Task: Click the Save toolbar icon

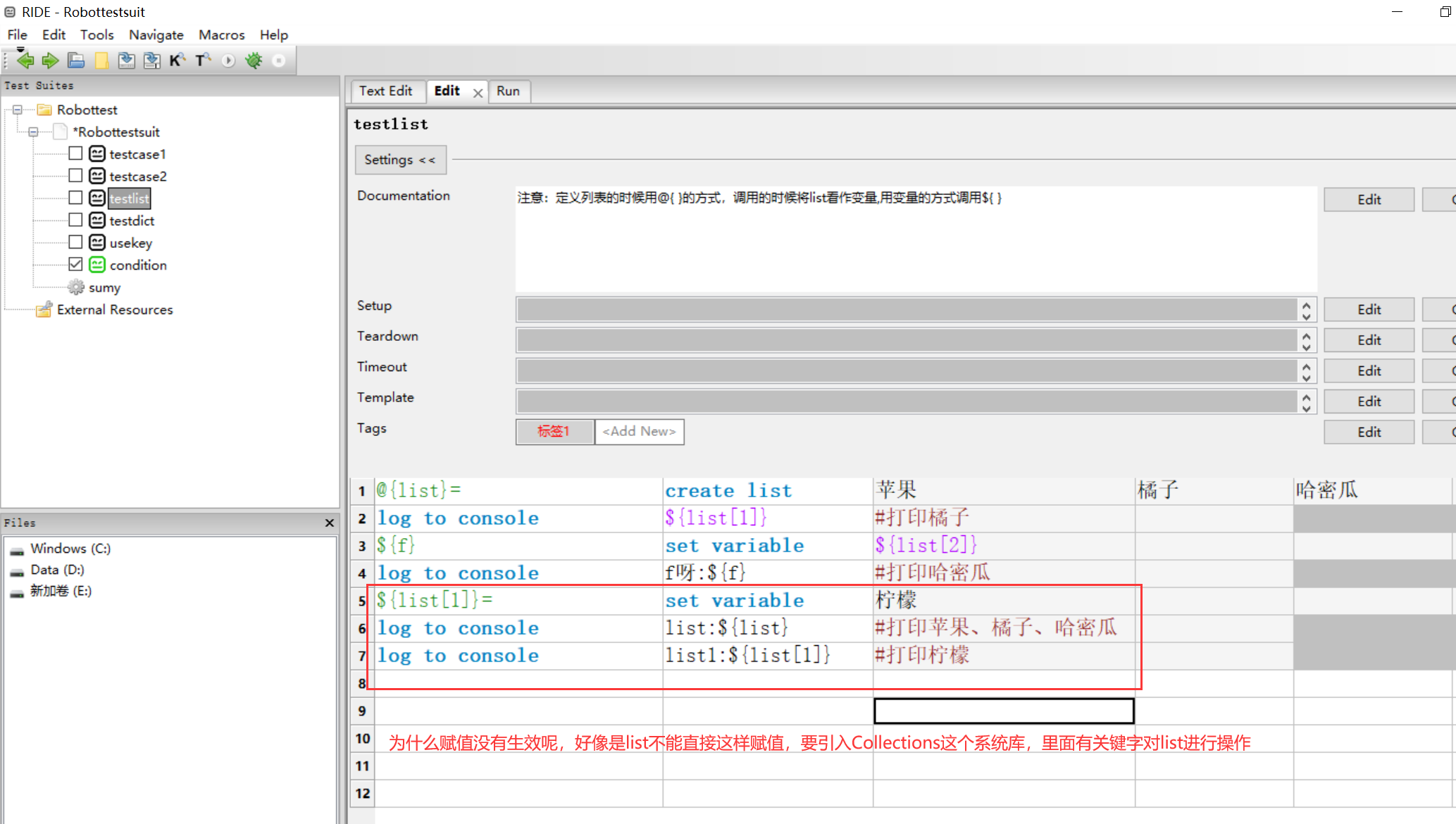Action: click(x=127, y=61)
